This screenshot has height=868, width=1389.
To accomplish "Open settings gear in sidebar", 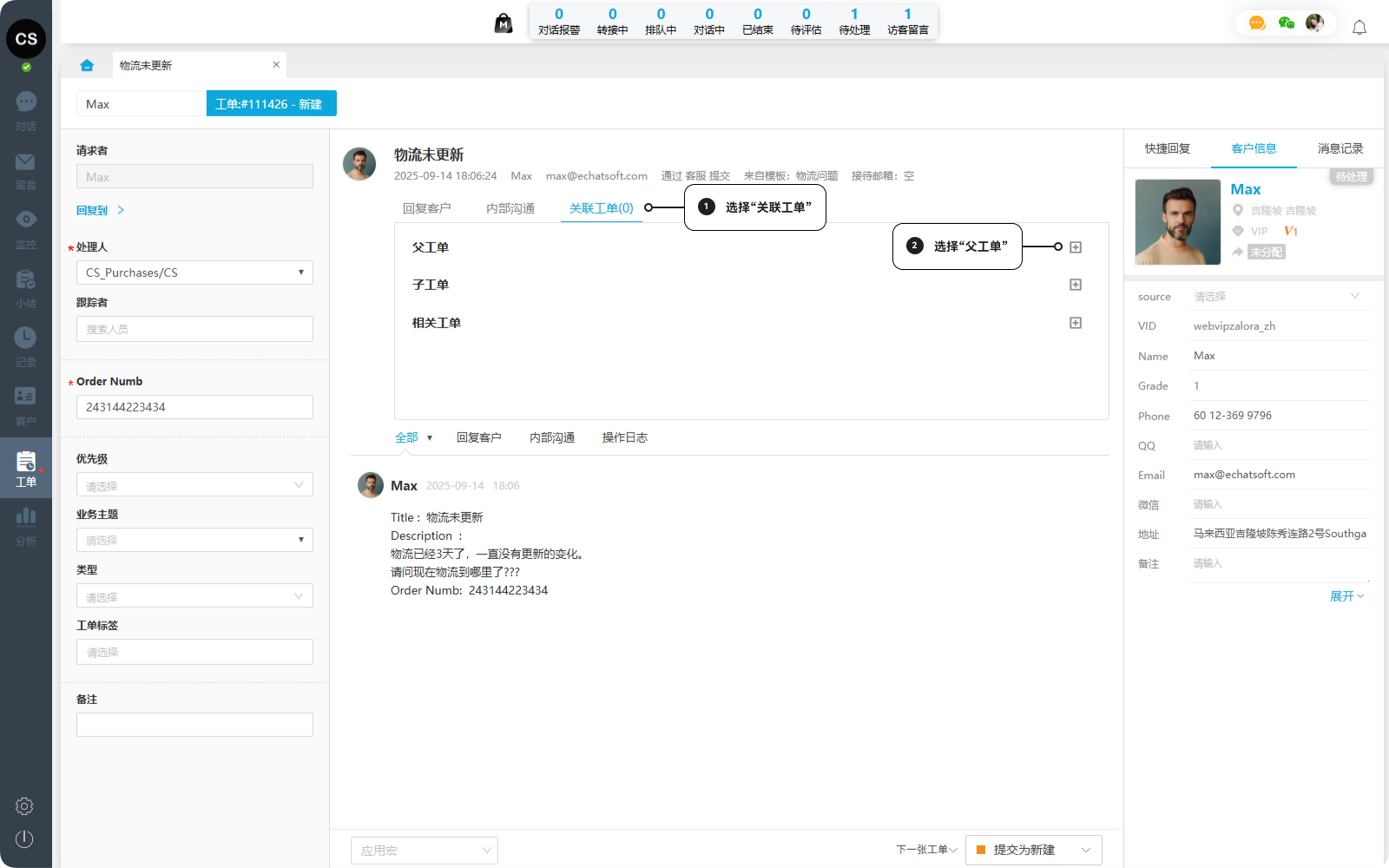I will click(24, 806).
